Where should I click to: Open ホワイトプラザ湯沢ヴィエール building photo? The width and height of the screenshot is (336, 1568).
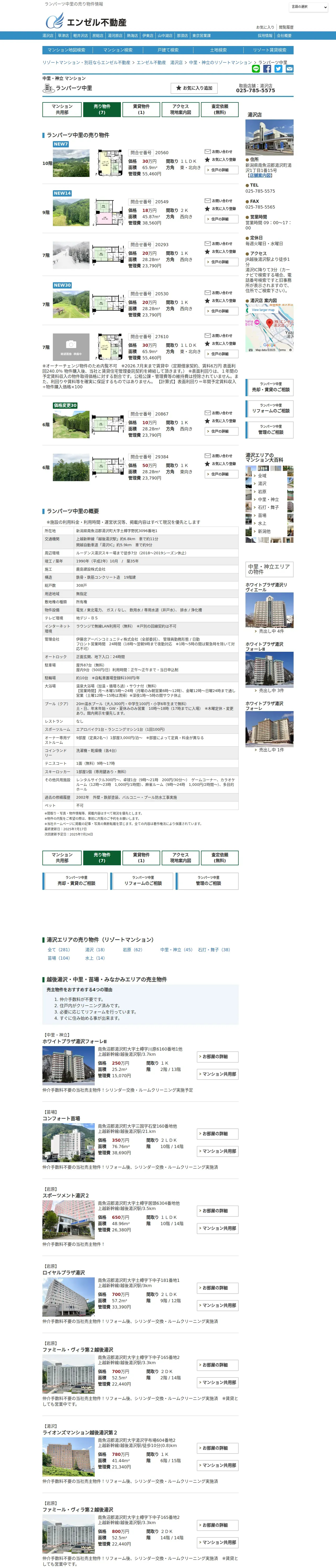pos(270,610)
